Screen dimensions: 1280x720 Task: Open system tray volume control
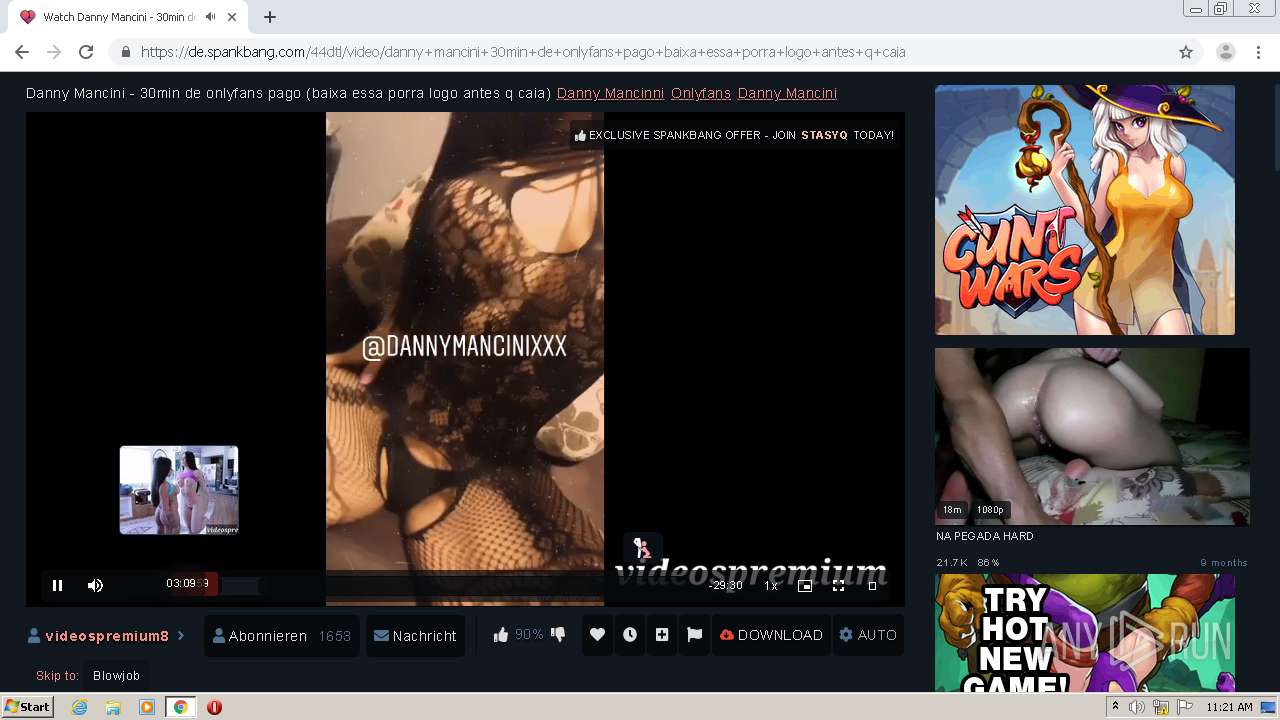pyautogui.click(x=1137, y=707)
